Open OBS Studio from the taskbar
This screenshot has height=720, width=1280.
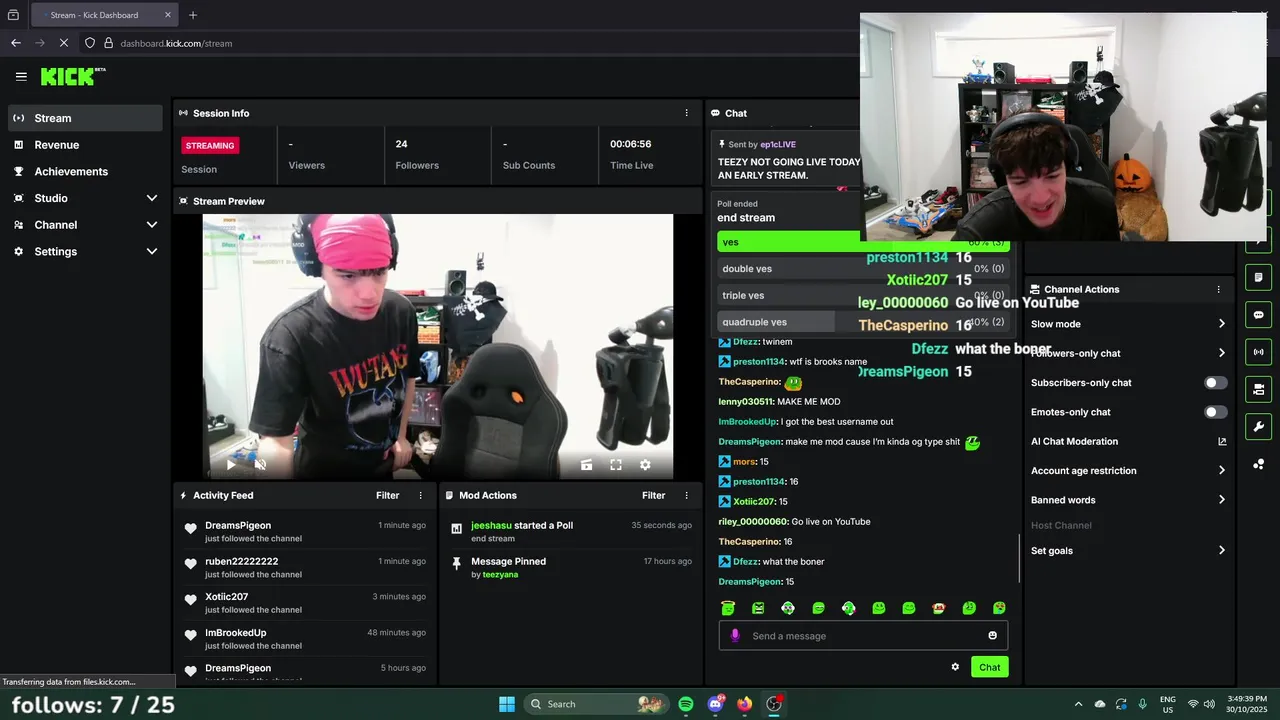tap(774, 704)
